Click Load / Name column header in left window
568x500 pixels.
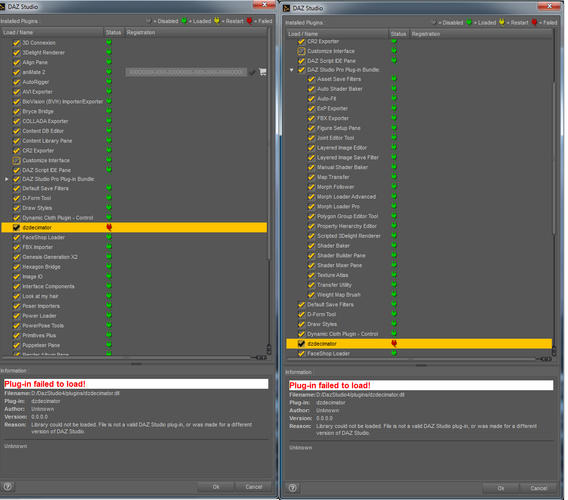(52, 32)
